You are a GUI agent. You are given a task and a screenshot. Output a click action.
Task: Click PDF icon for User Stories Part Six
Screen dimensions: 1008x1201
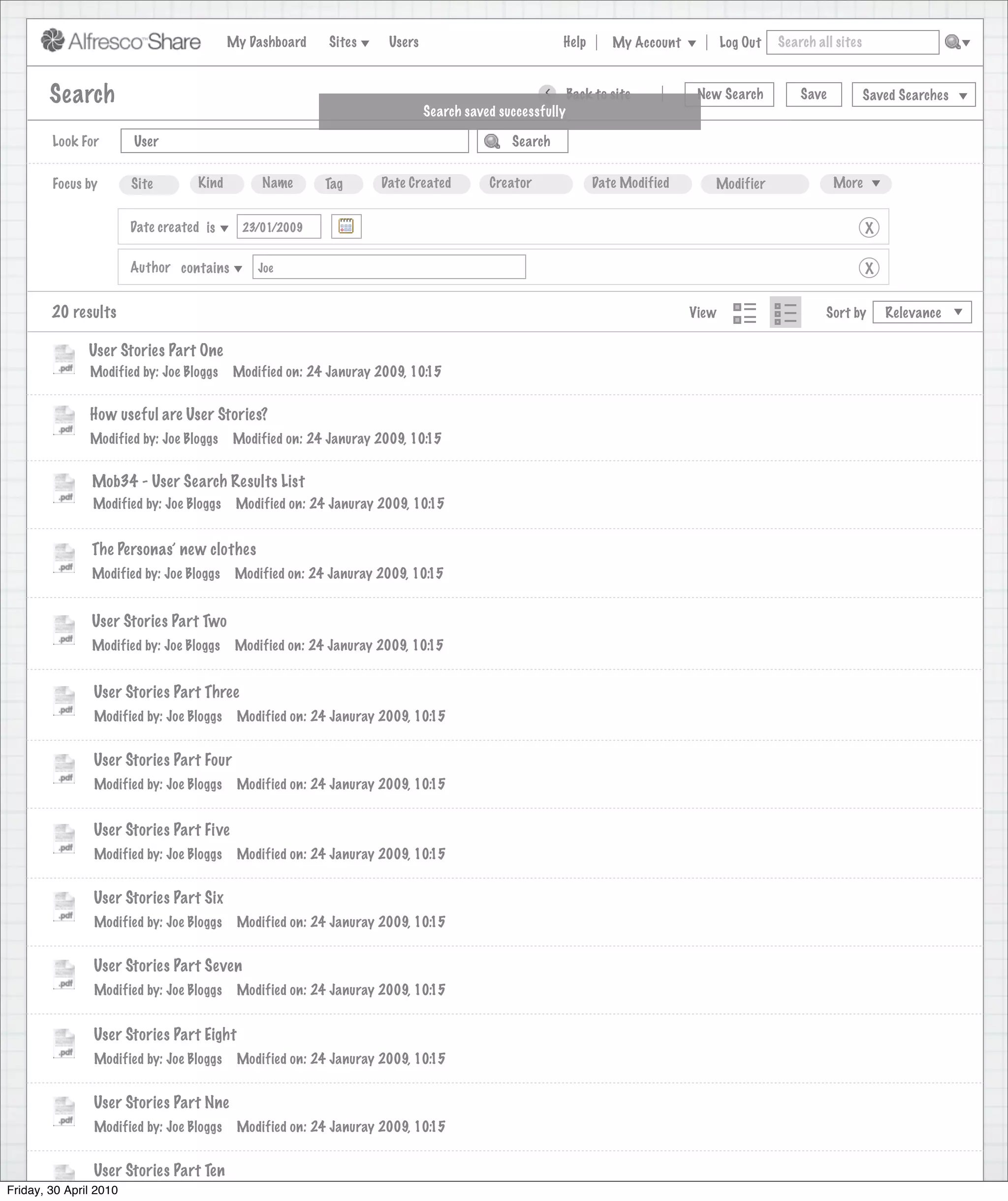[x=64, y=907]
